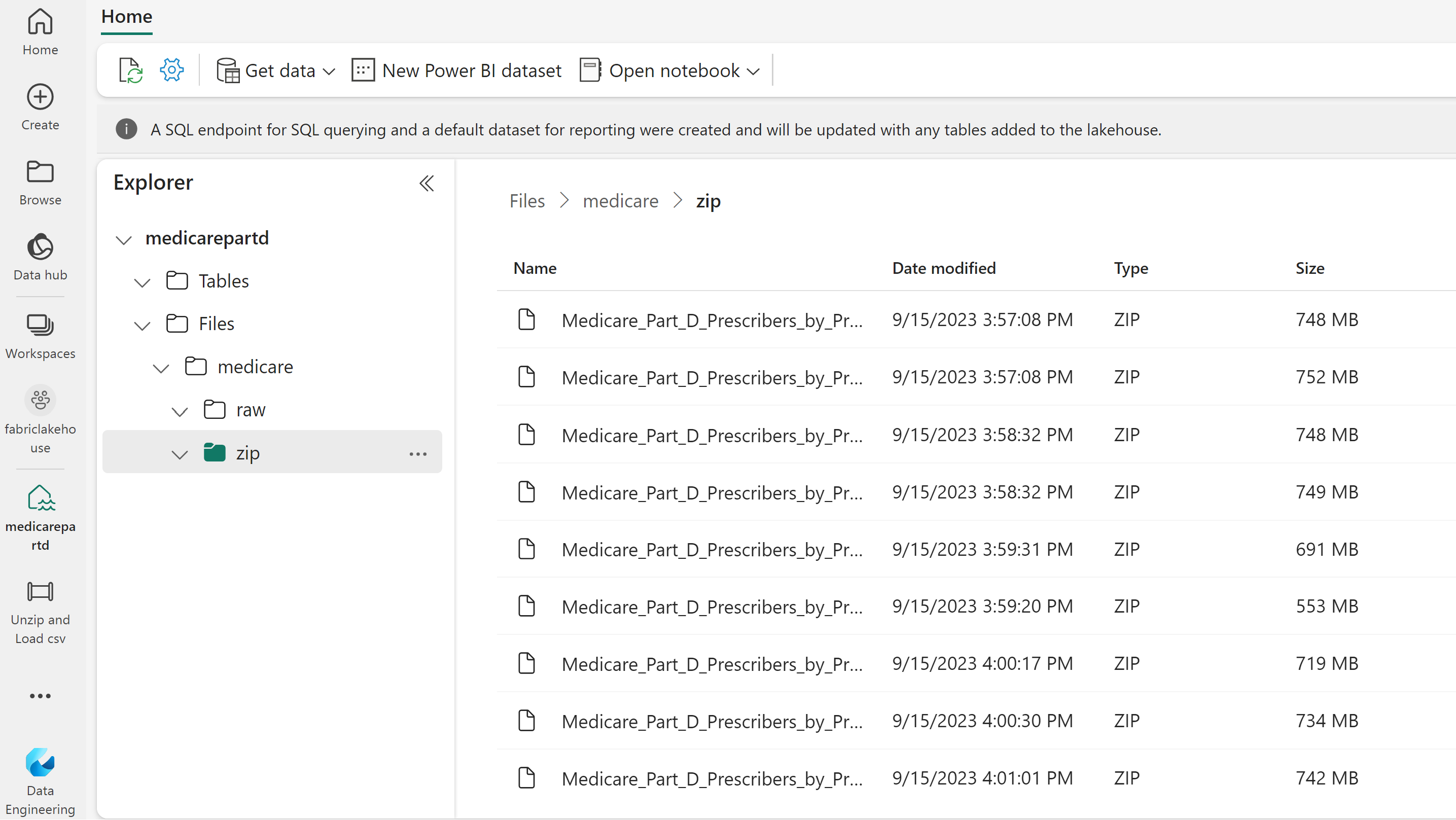Image resolution: width=1456 pixels, height=820 pixels.
Task: Sort by the Name column header
Action: tap(535, 268)
